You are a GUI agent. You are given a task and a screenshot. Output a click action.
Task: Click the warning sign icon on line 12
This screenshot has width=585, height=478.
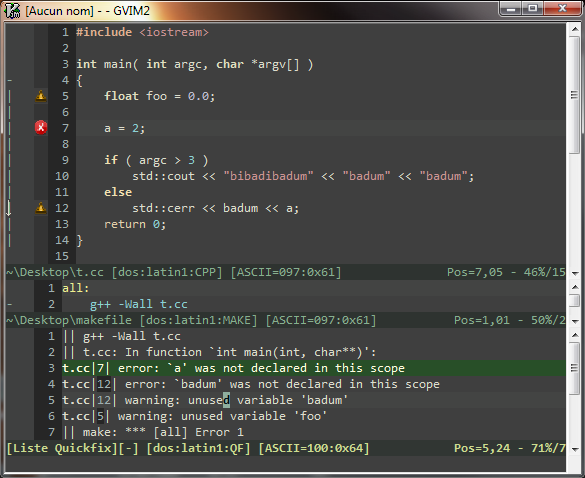coord(41,208)
